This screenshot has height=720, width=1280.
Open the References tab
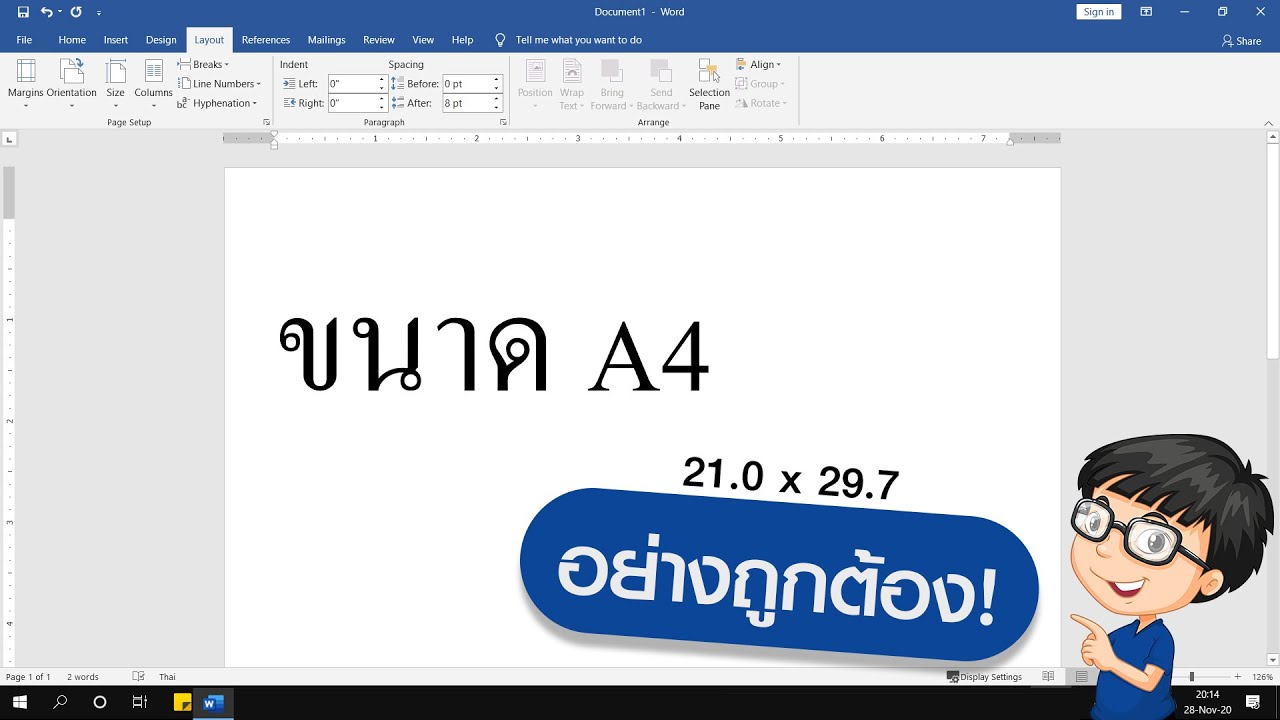click(266, 40)
